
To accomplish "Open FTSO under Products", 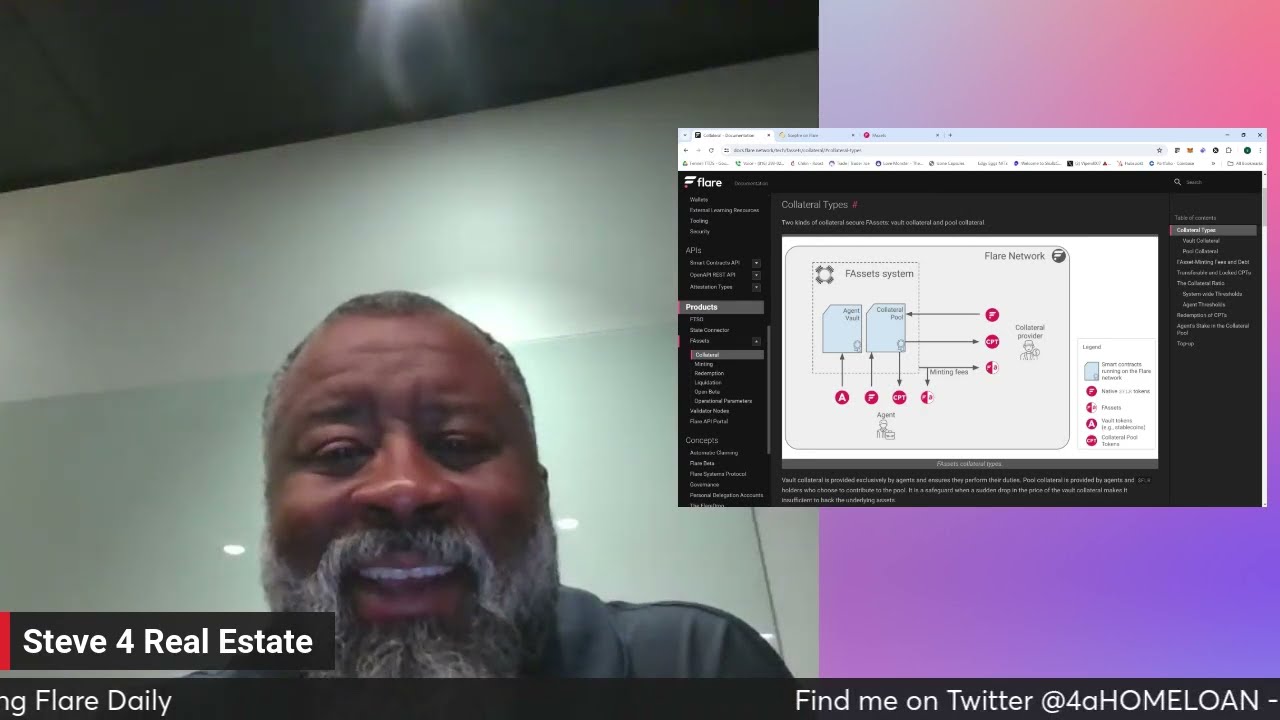I will 696,319.
